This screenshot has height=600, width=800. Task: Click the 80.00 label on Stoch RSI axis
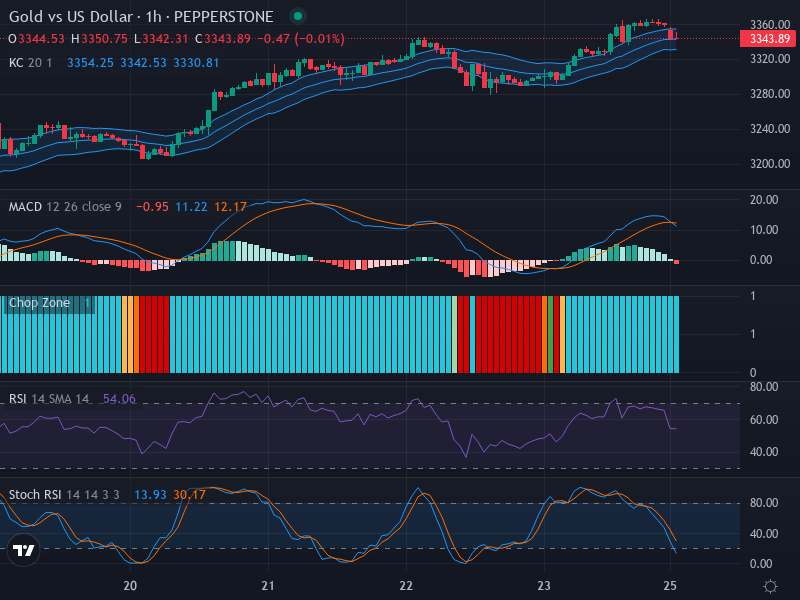tap(764, 503)
